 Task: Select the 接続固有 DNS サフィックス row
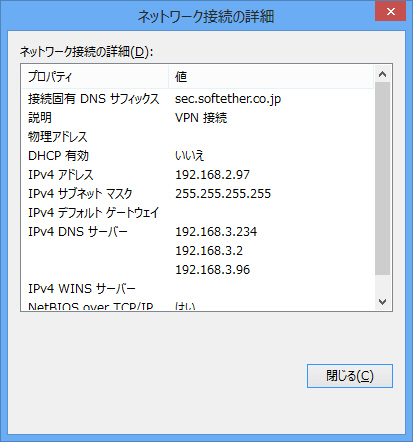click(x=198, y=99)
